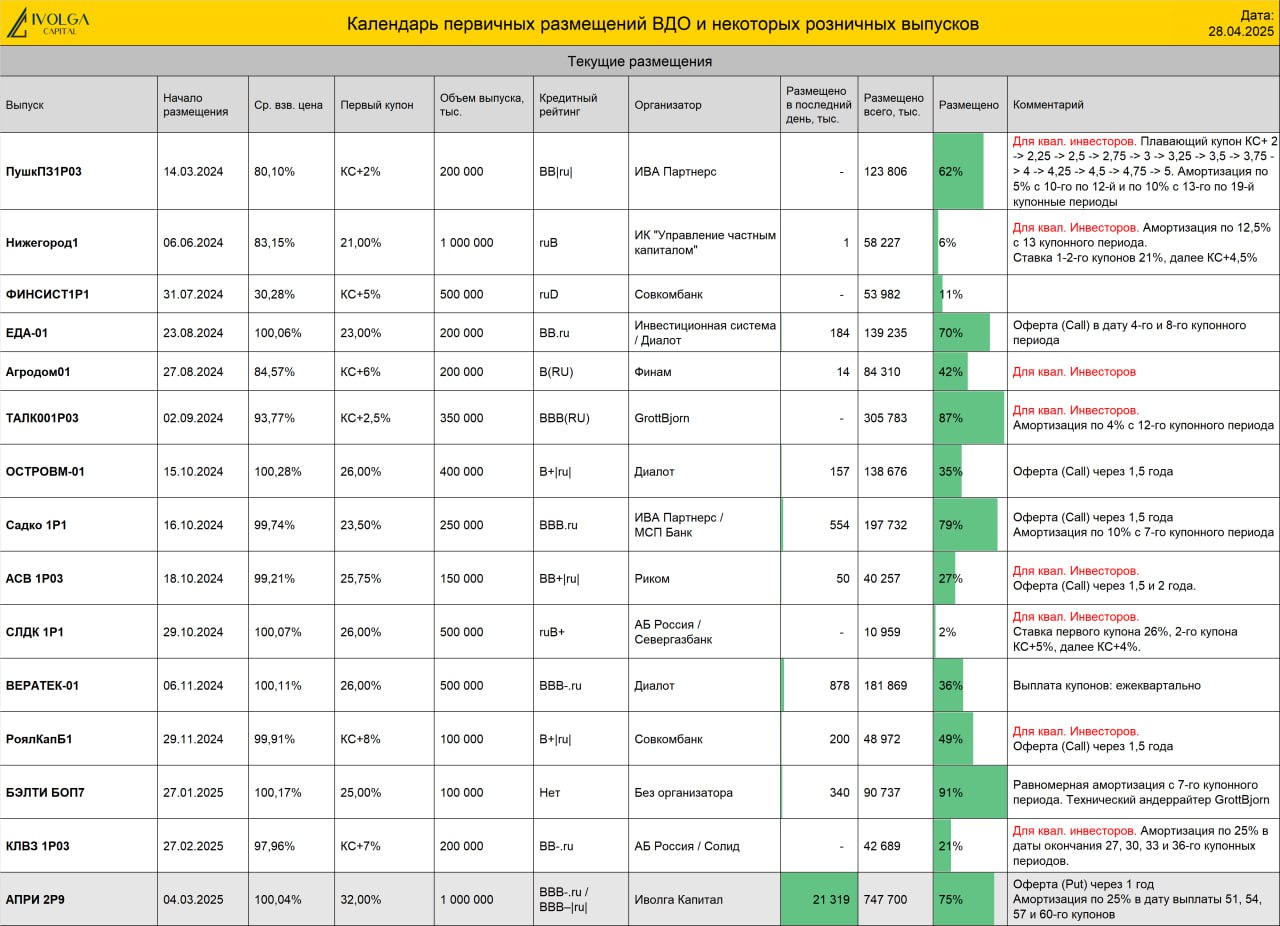Select issue volume 400 000
This screenshot has width=1280, height=926.
pos(461,471)
